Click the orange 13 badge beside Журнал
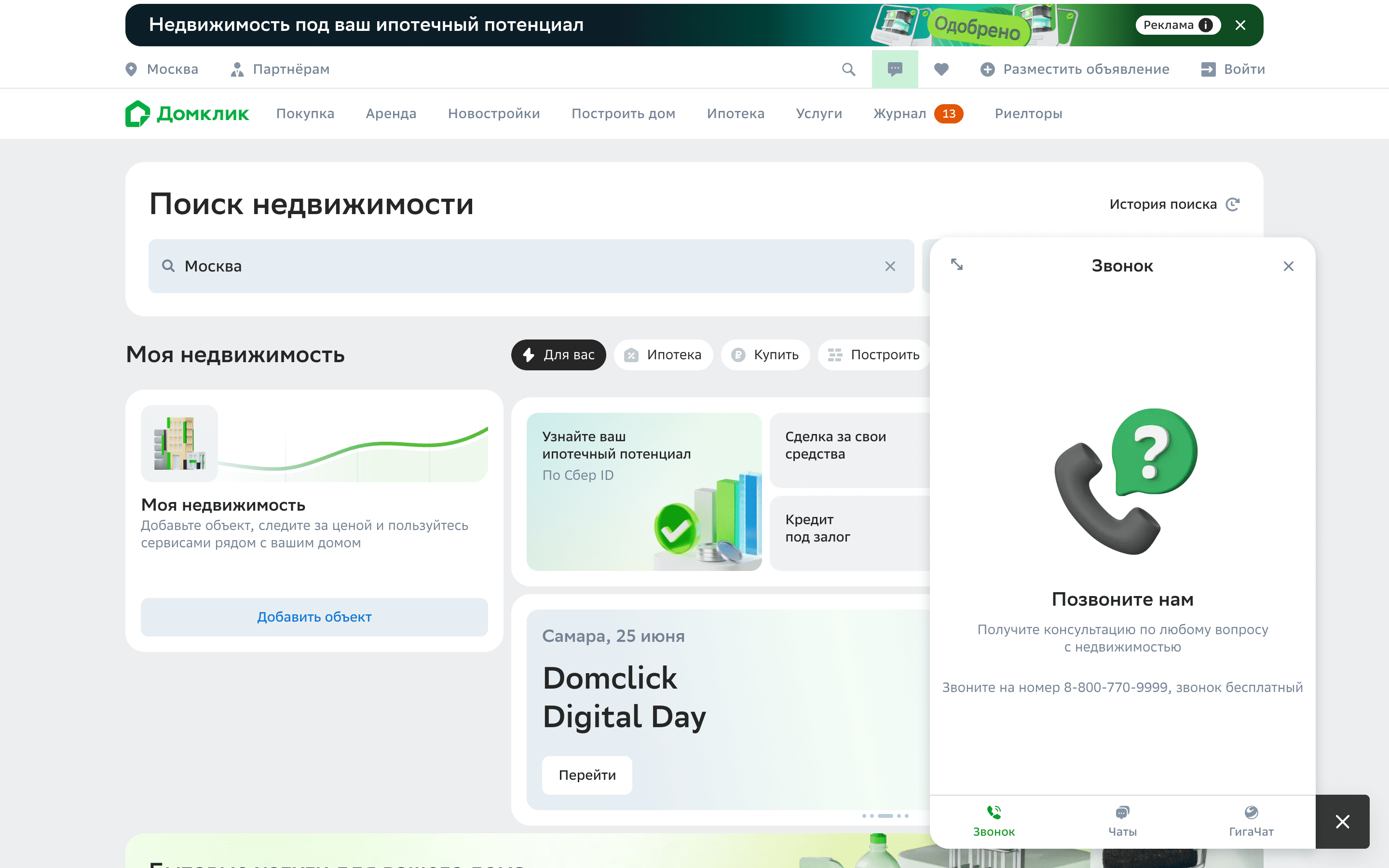 pos(949,114)
